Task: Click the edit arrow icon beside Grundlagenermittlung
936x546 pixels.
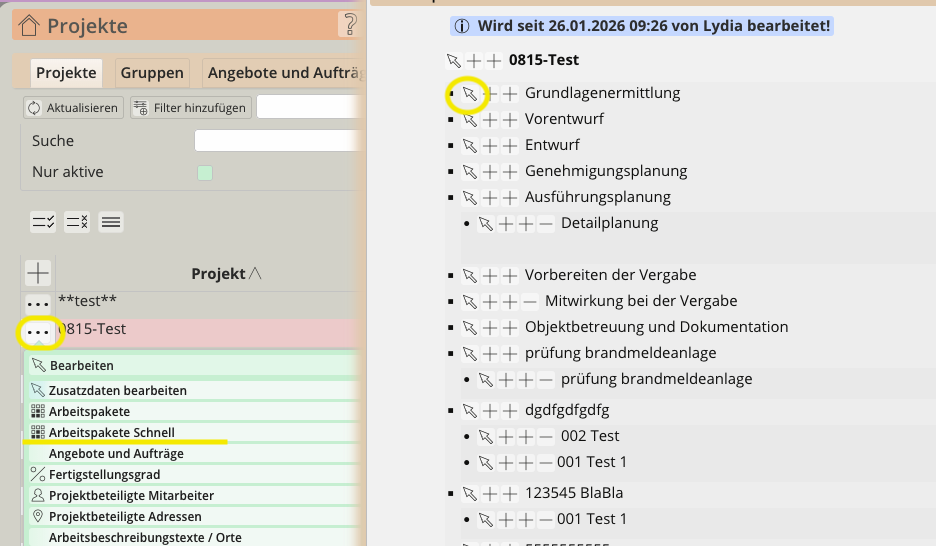Action: point(469,94)
